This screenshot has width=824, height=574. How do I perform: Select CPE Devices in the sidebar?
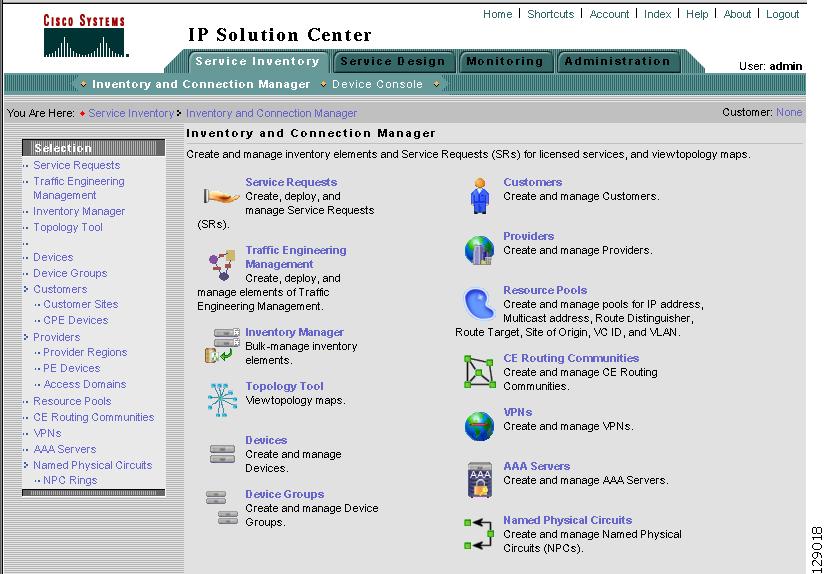point(75,320)
